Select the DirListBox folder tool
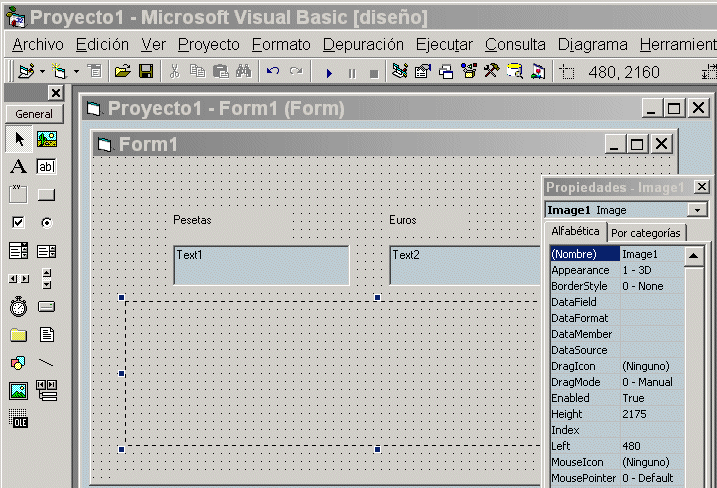 point(18,335)
